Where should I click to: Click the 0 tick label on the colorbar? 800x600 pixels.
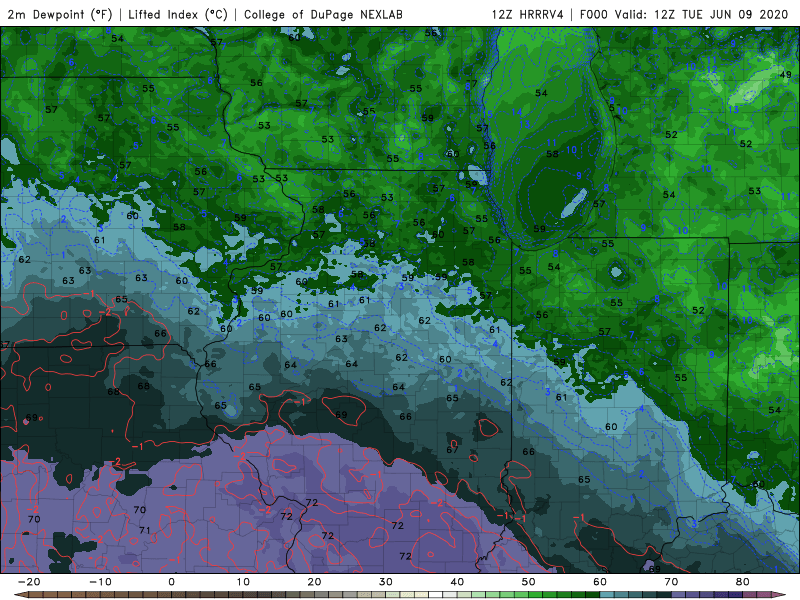click(171, 582)
